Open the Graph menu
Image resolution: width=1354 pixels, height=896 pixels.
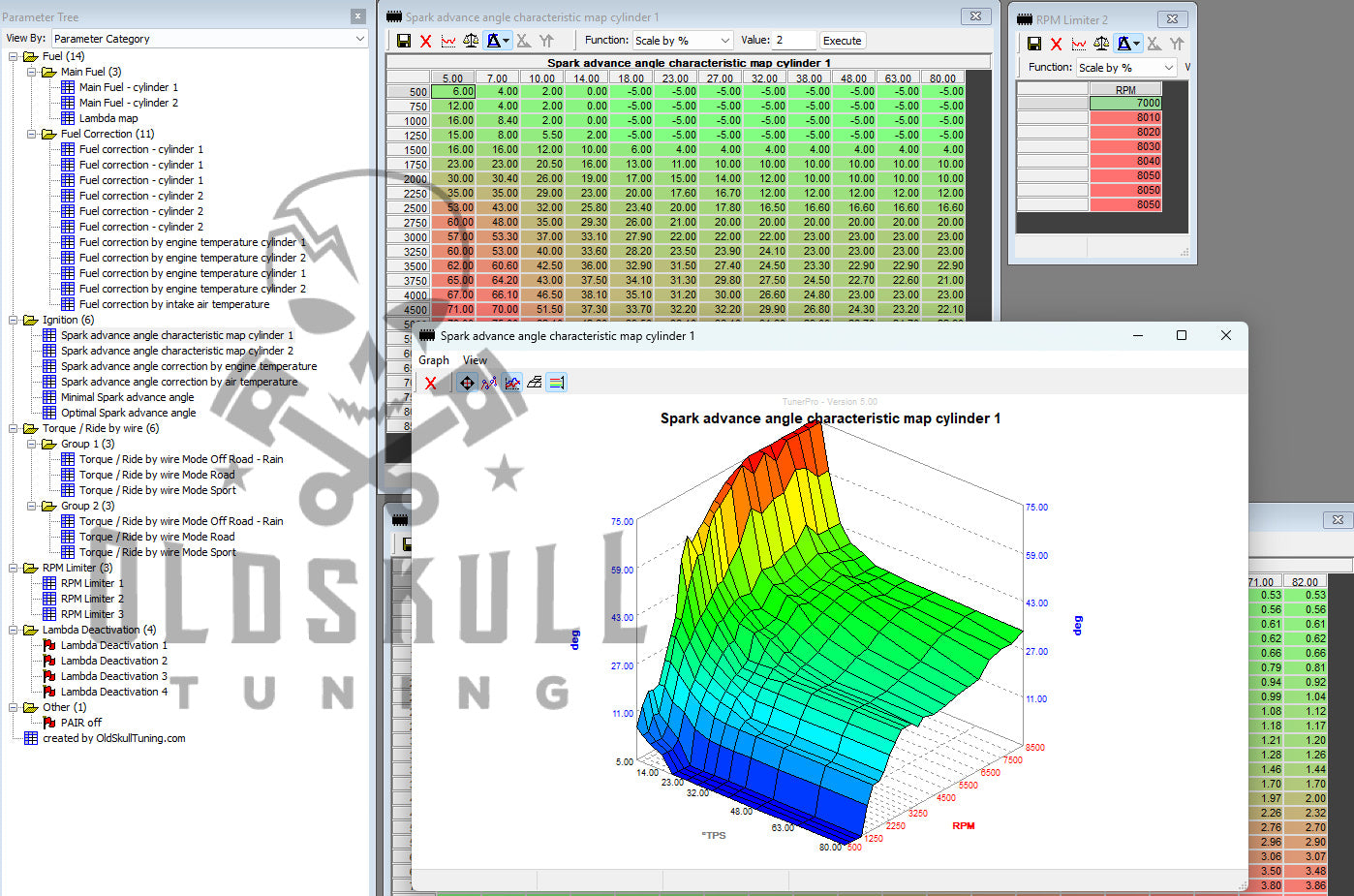(x=433, y=360)
